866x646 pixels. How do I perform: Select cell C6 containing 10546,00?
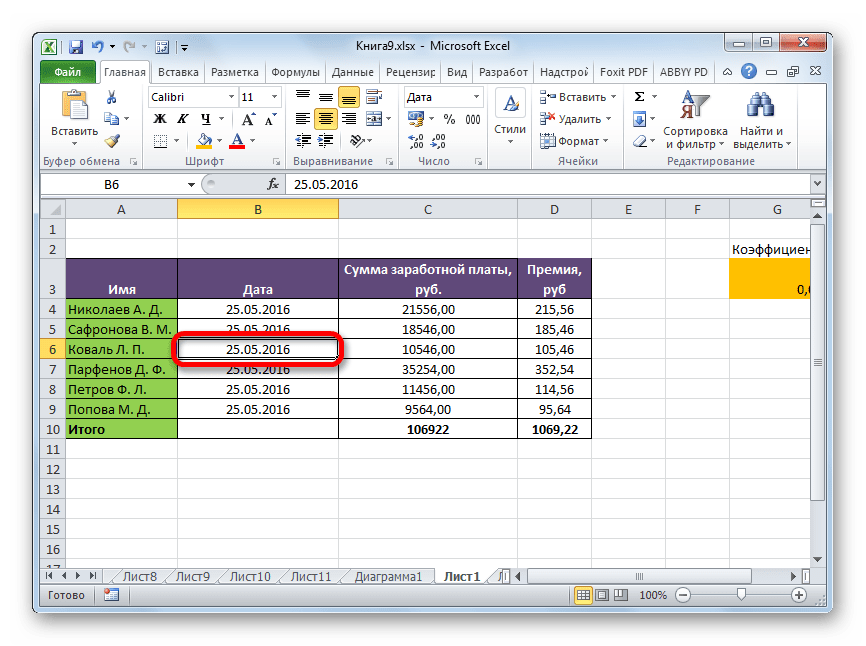[x=427, y=349]
